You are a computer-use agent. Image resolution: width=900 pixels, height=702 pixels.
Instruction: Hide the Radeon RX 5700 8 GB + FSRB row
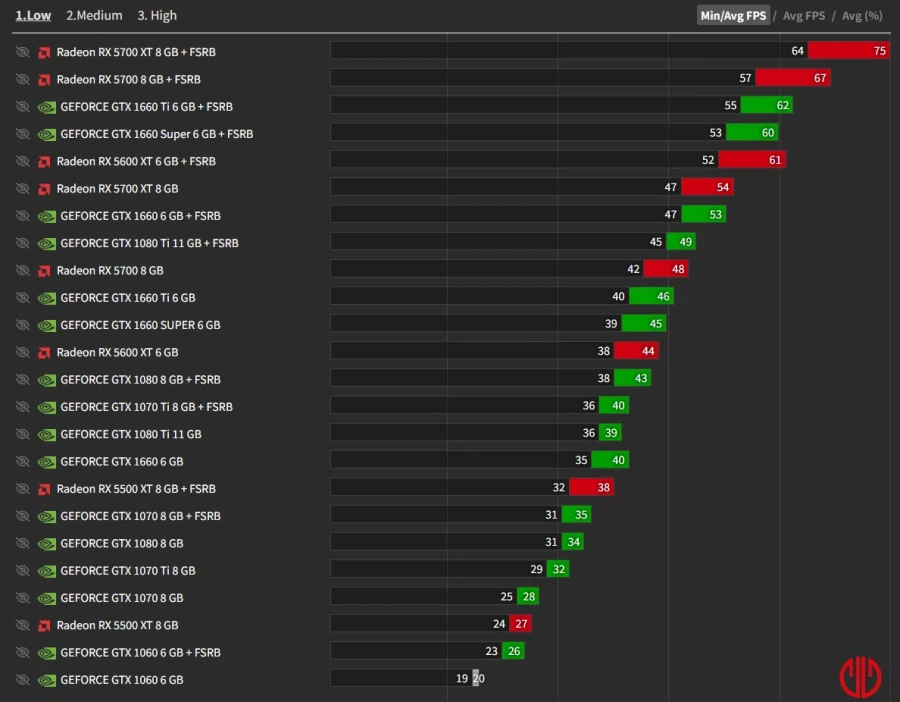pos(22,79)
